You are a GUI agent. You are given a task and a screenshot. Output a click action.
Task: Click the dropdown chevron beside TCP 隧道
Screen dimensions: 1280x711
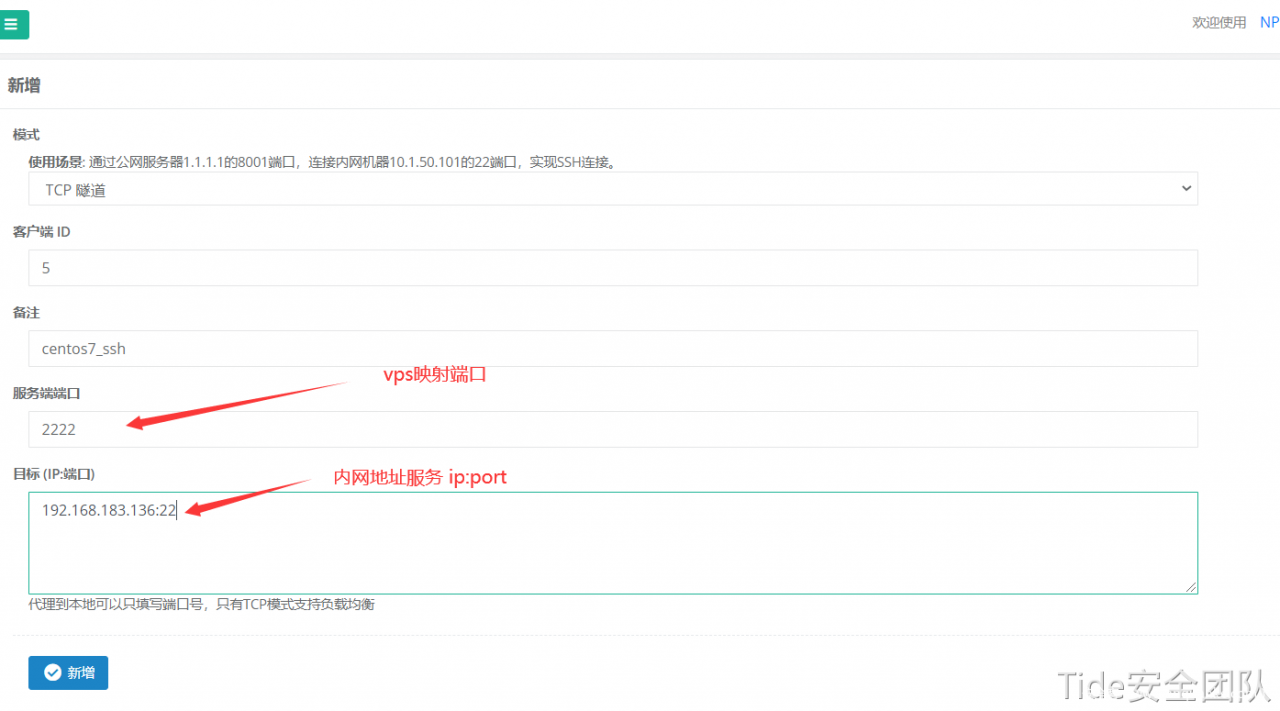pos(1186,188)
